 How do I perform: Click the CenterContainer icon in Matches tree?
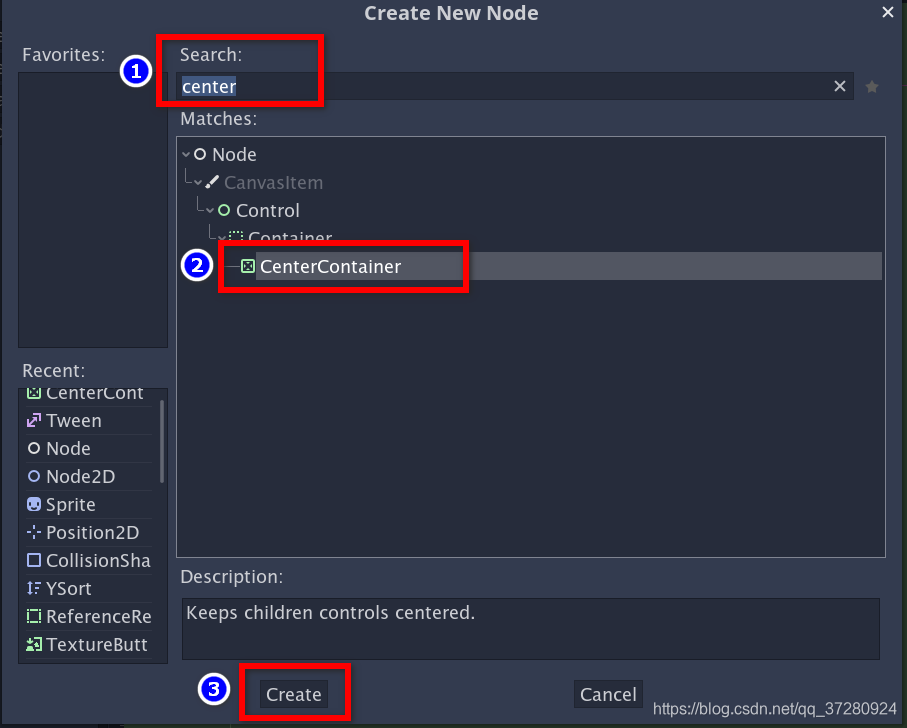(x=246, y=266)
